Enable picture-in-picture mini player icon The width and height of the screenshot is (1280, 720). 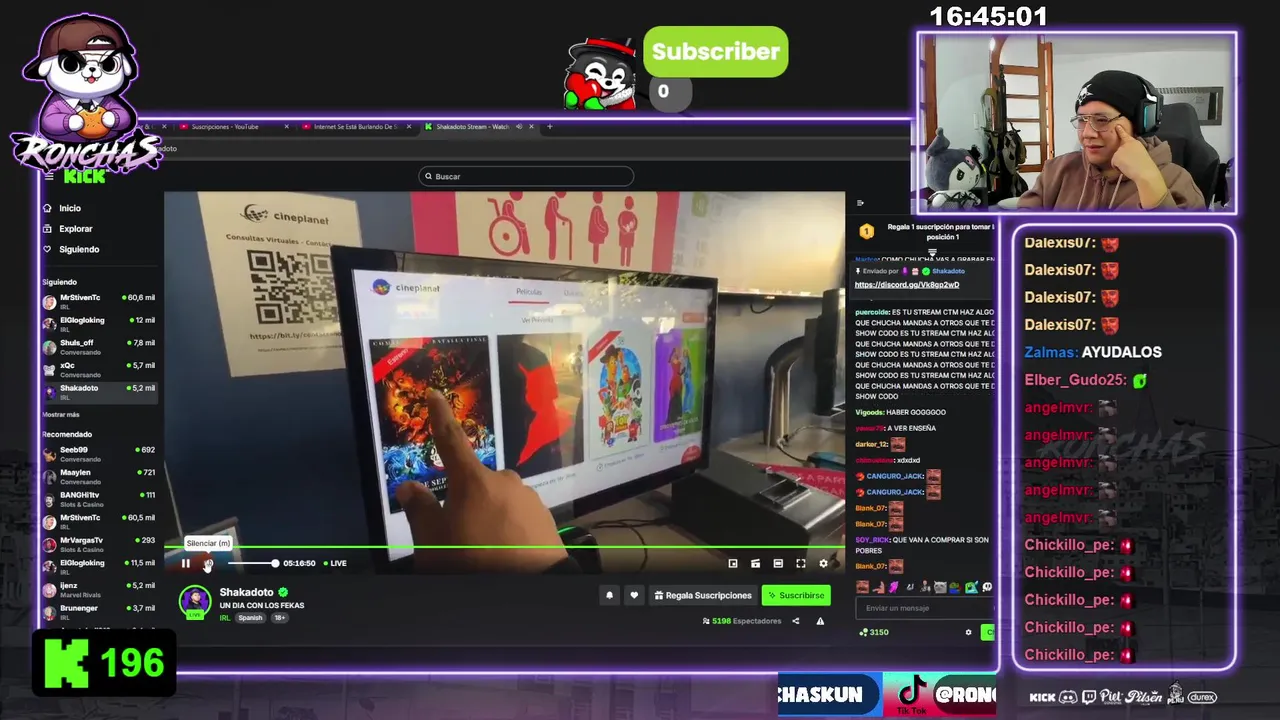coord(733,563)
